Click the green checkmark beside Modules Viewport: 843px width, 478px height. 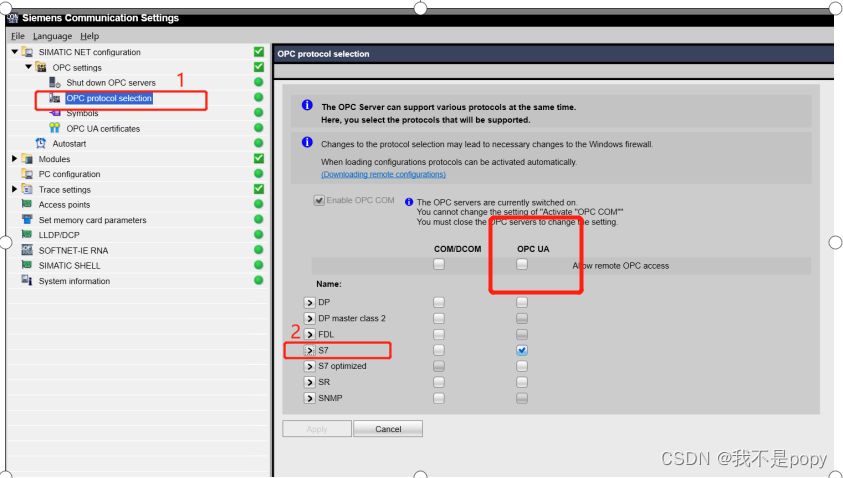point(259,158)
